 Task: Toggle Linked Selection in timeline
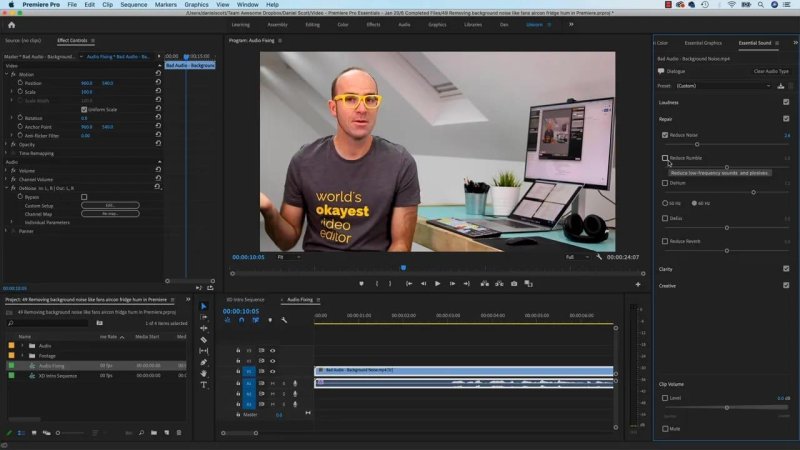[x=256, y=320]
